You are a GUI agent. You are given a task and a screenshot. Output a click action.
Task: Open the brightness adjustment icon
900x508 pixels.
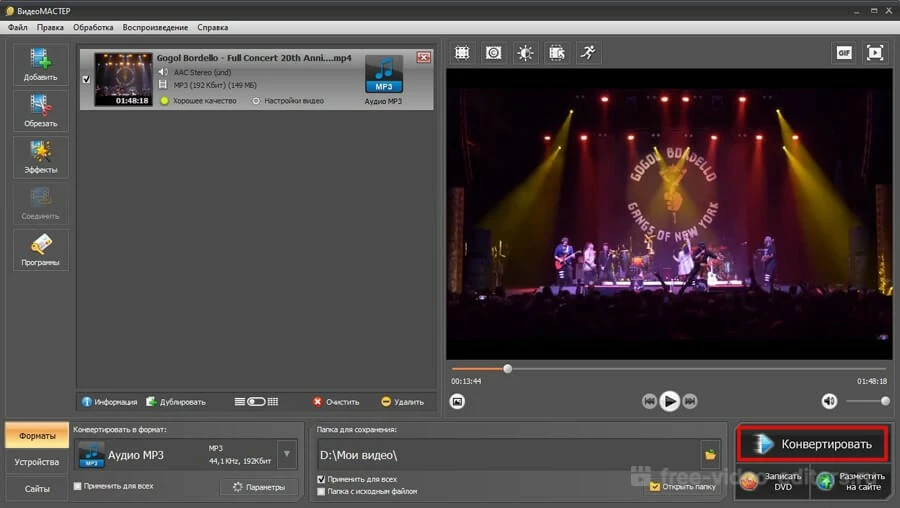[x=525, y=53]
